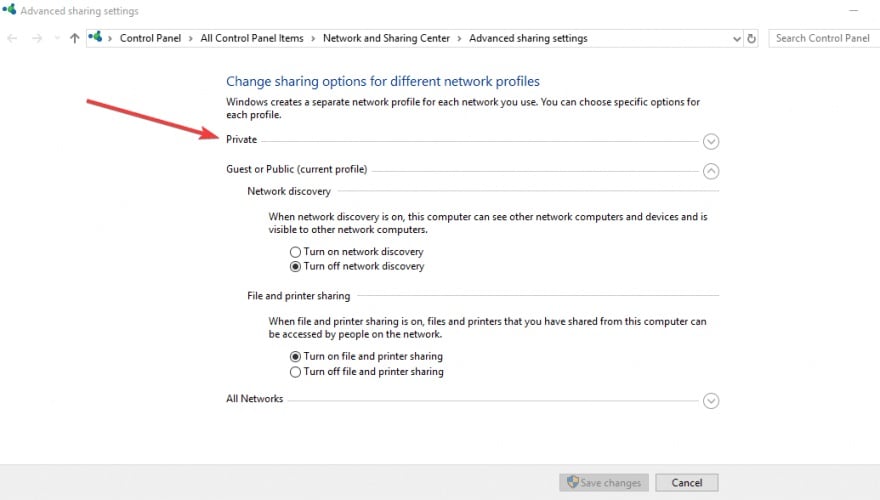Click the Advanced sharing settings title bar icon

[9, 10]
